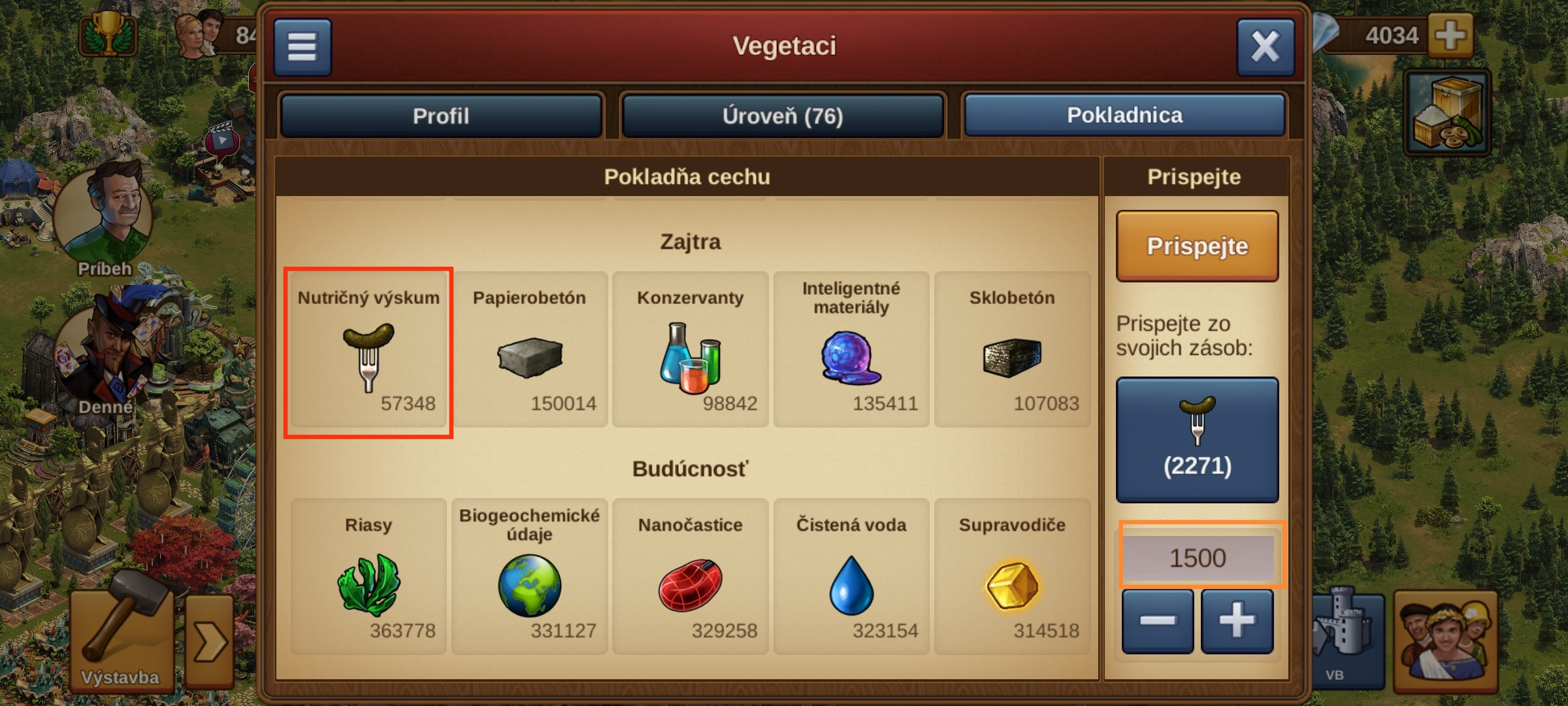Viewport: 1568px width, 706px height.
Task: Add diamonds with the plus icon
Action: [x=1450, y=35]
